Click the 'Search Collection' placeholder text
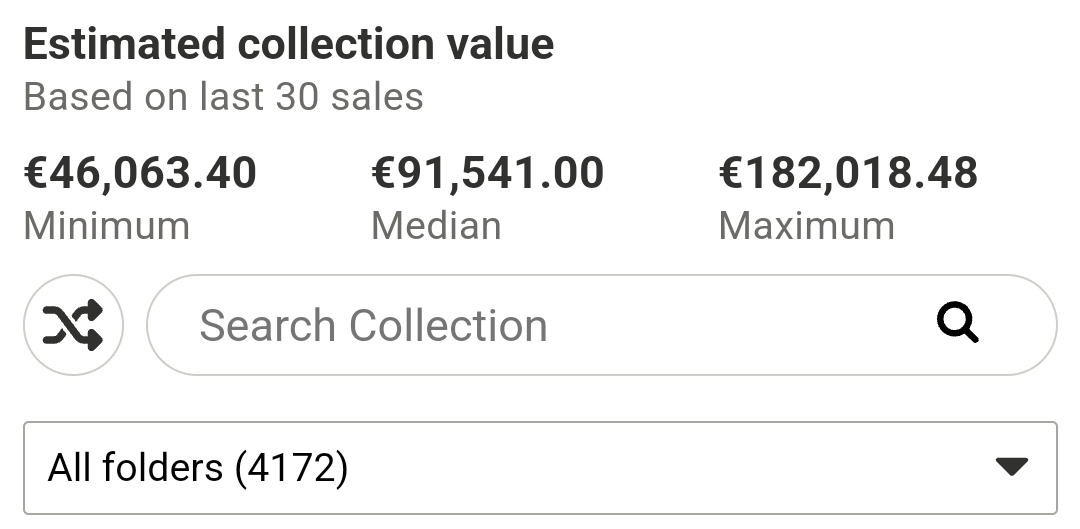Image resolution: width=1080 pixels, height=529 pixels. pyautogui.click(x=373, y=325)
